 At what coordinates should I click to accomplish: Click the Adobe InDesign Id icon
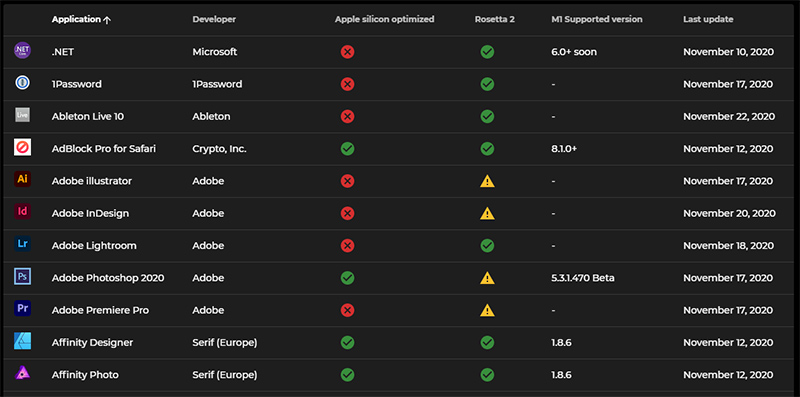(x=22, y=211)
